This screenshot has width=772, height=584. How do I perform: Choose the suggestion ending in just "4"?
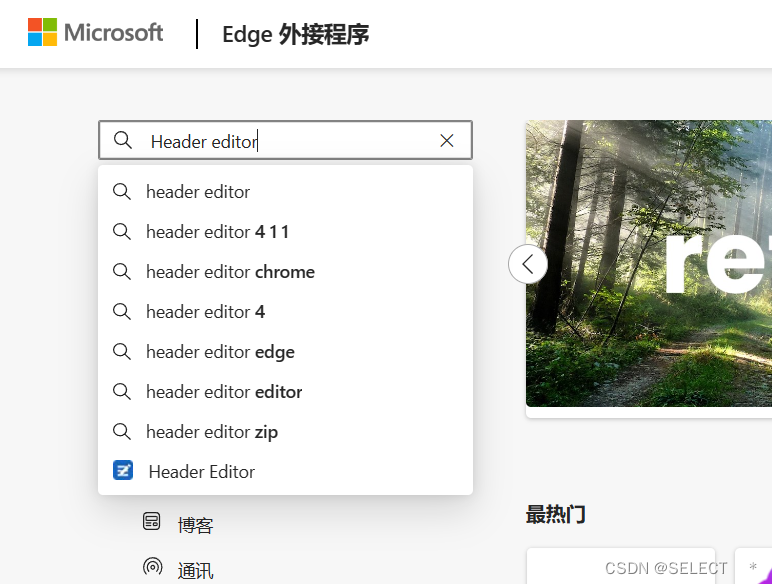point(286,312)
